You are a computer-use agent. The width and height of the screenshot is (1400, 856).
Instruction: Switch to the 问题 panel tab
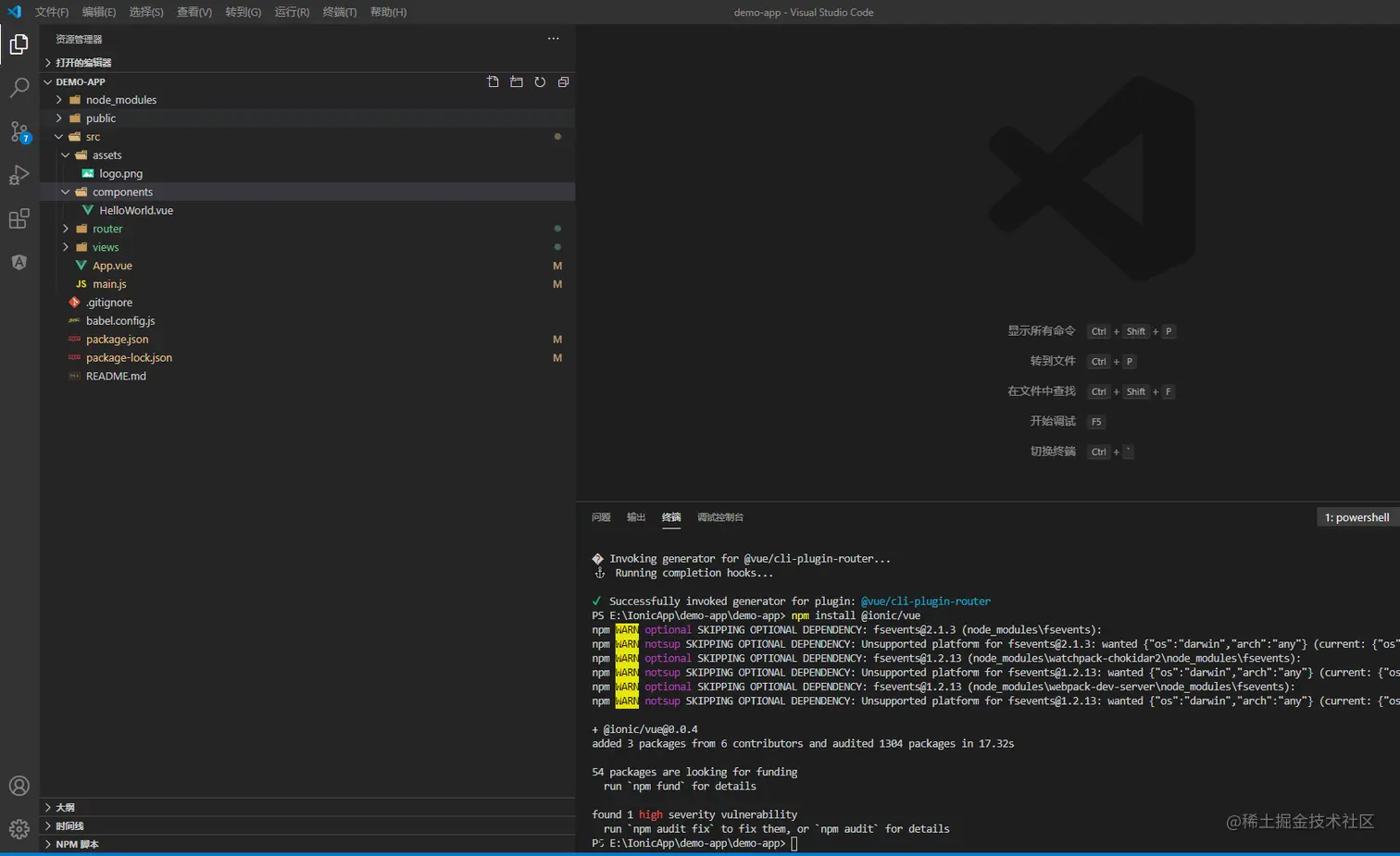click(x=601, y=517)
